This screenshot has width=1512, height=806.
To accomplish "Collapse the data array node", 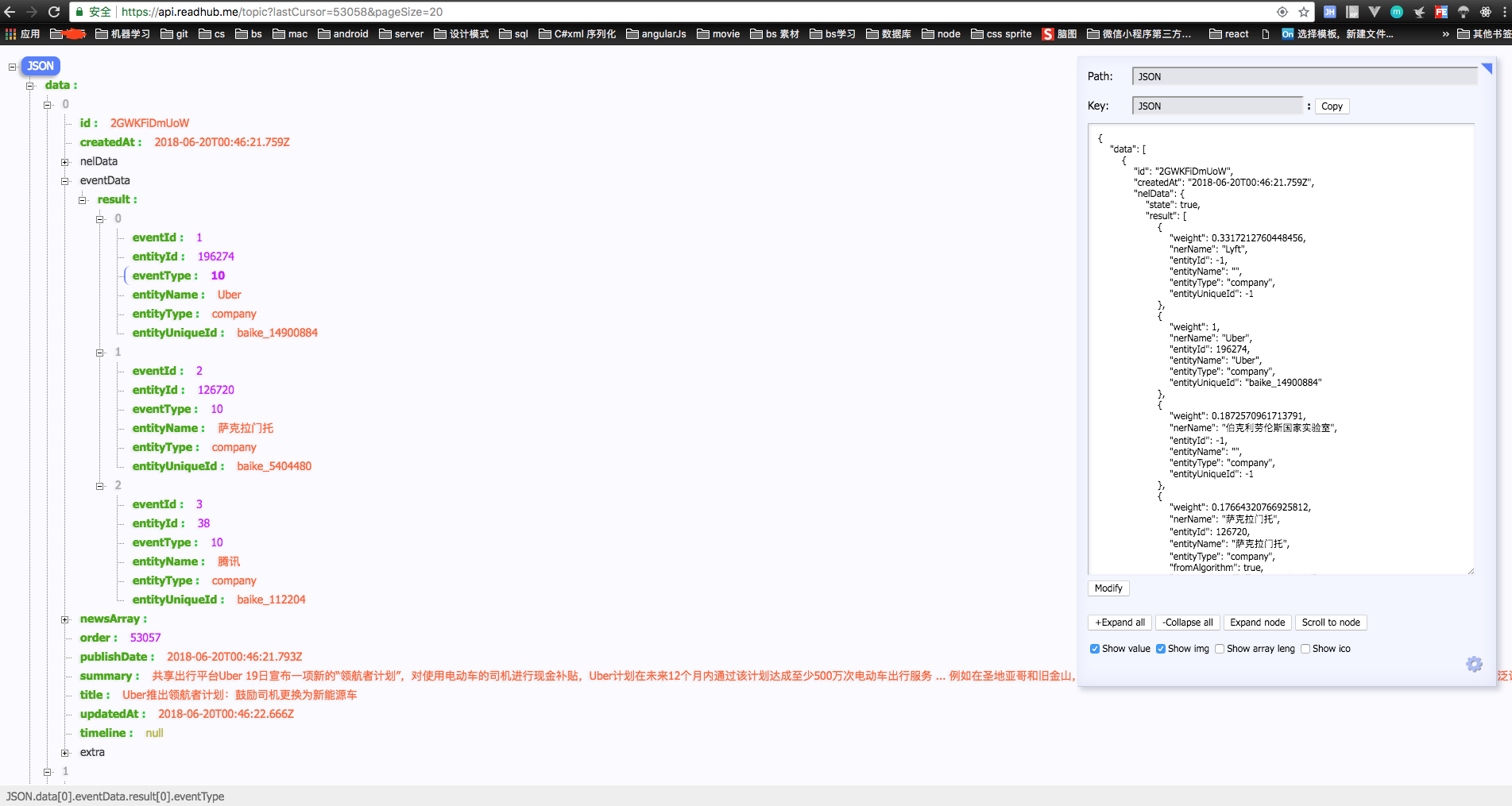I will [30, 86].
